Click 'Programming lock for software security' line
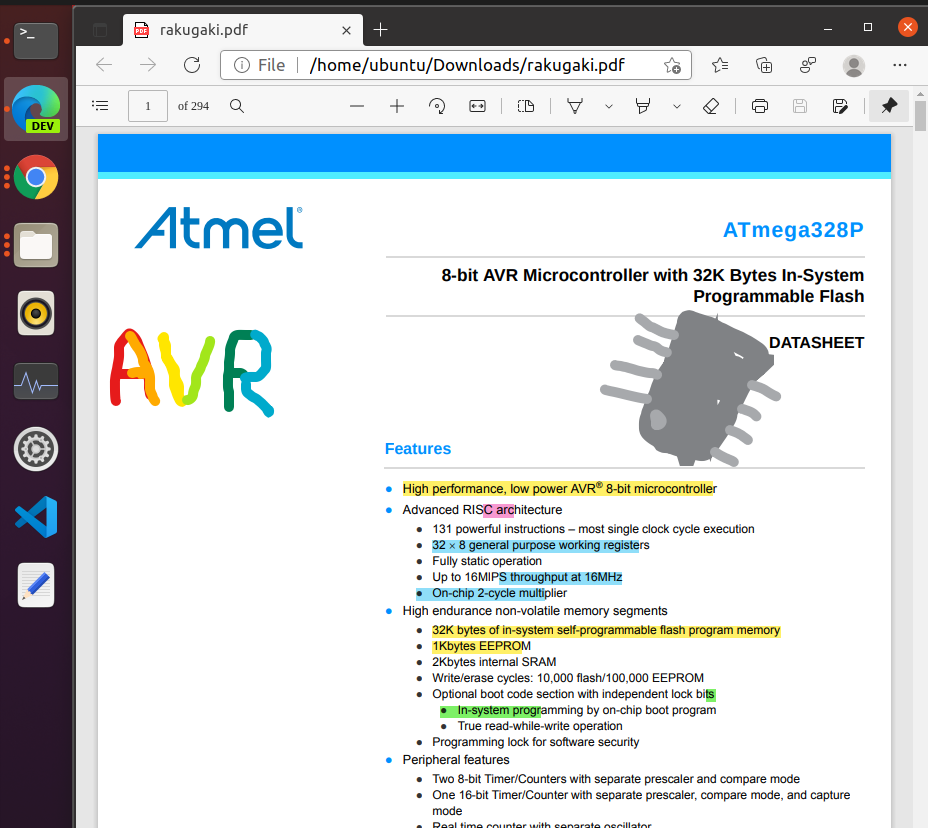The height and width of the screenshot is (828, 928). 536,742
